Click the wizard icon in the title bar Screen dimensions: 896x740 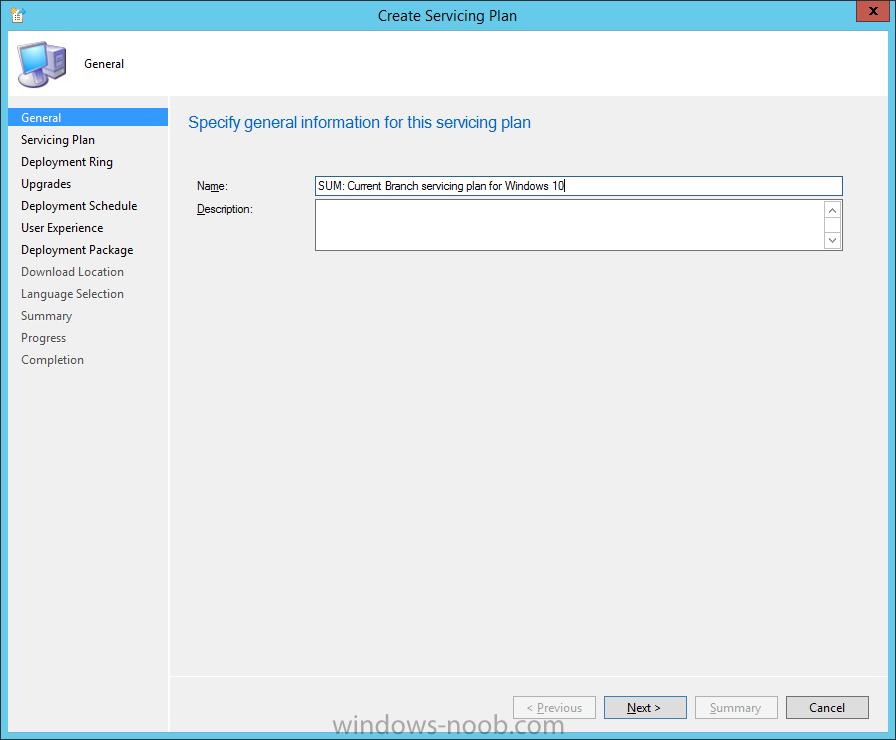(18, 15)
